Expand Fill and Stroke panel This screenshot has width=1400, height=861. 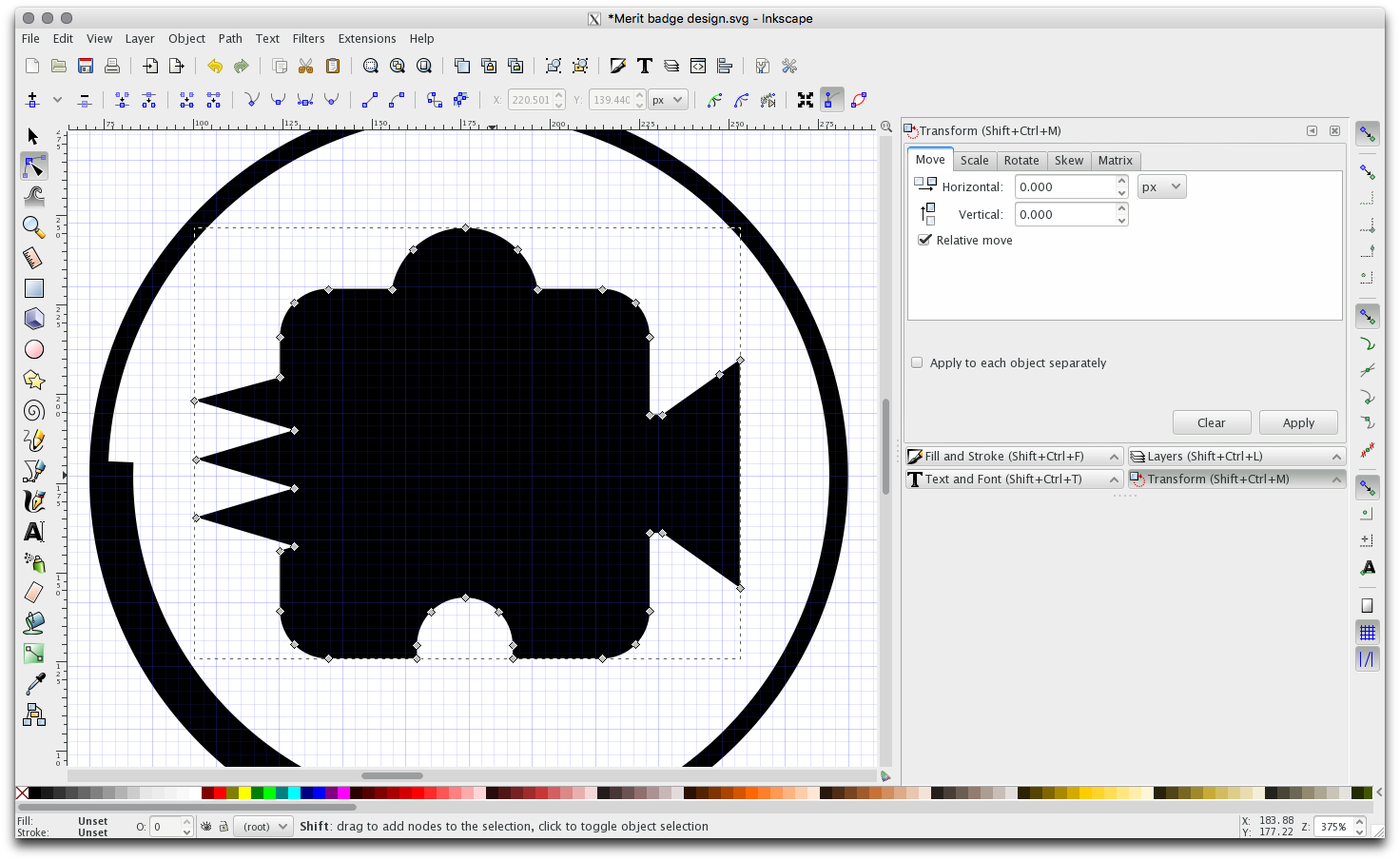pos(1014,457)
